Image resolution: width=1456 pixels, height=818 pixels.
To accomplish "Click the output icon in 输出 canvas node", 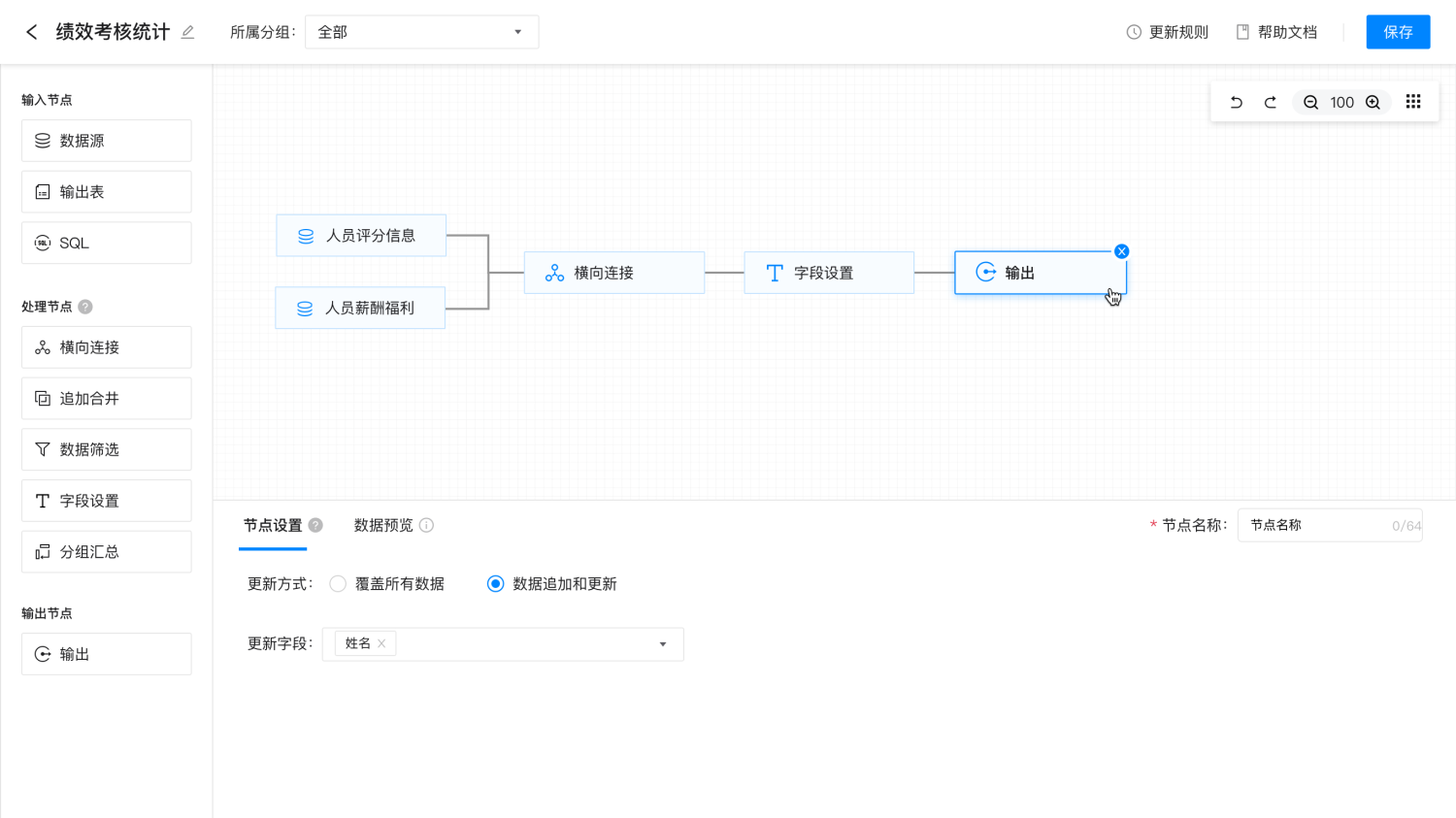I will pyautogui.click(x=985, y=272).
